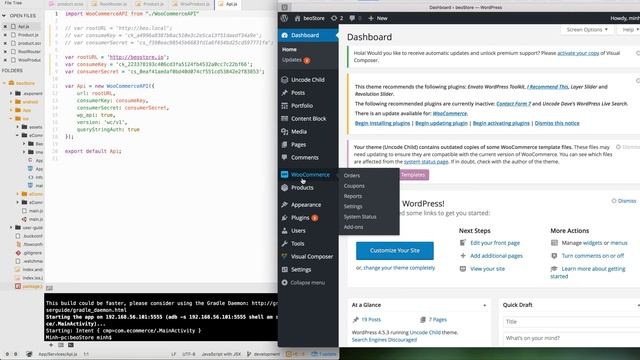Click the Appearance paintbrush icon
Screen dimensions: 640x360
tap(284, 204)
